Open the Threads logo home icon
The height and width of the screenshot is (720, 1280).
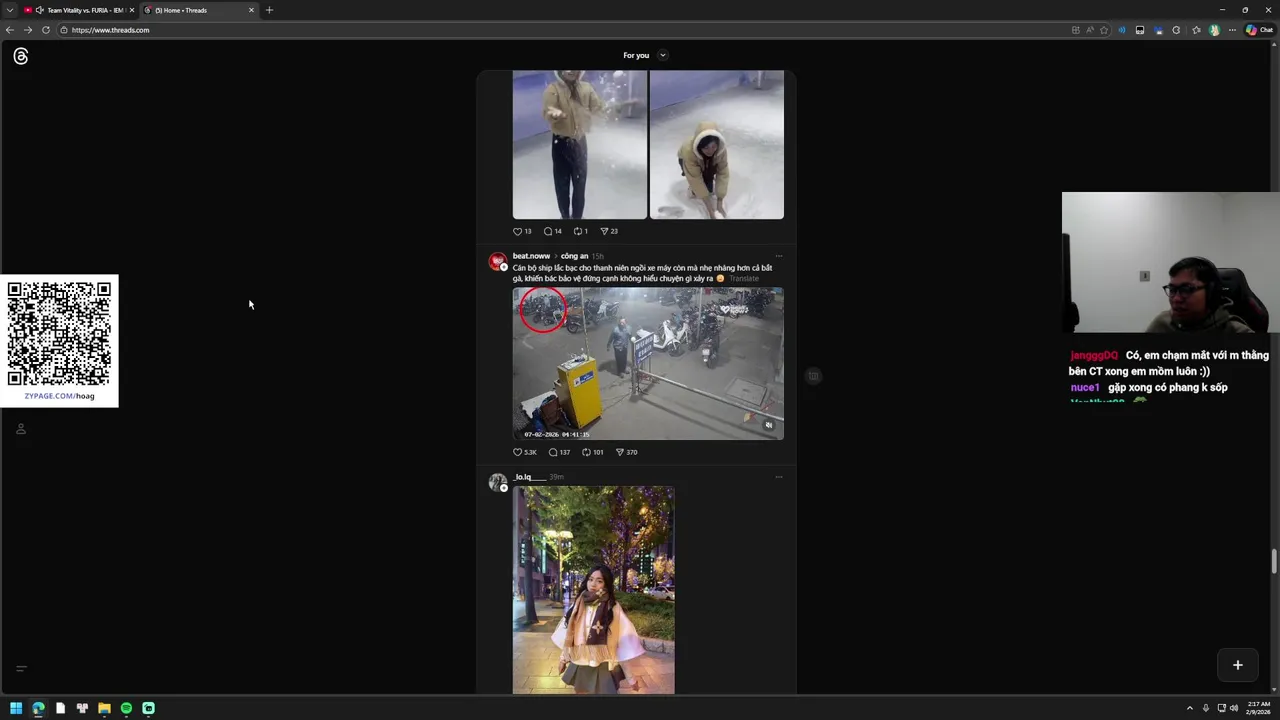(x=20, y=57)
